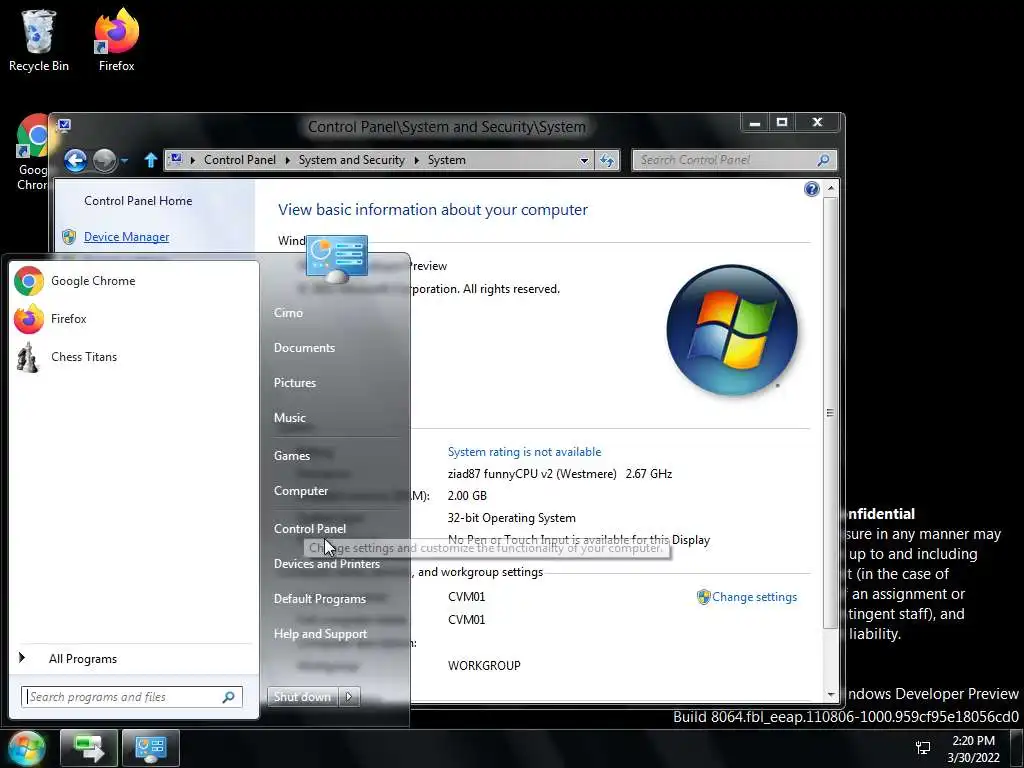Click the address bar computer icon

click(x=176, y=159)
